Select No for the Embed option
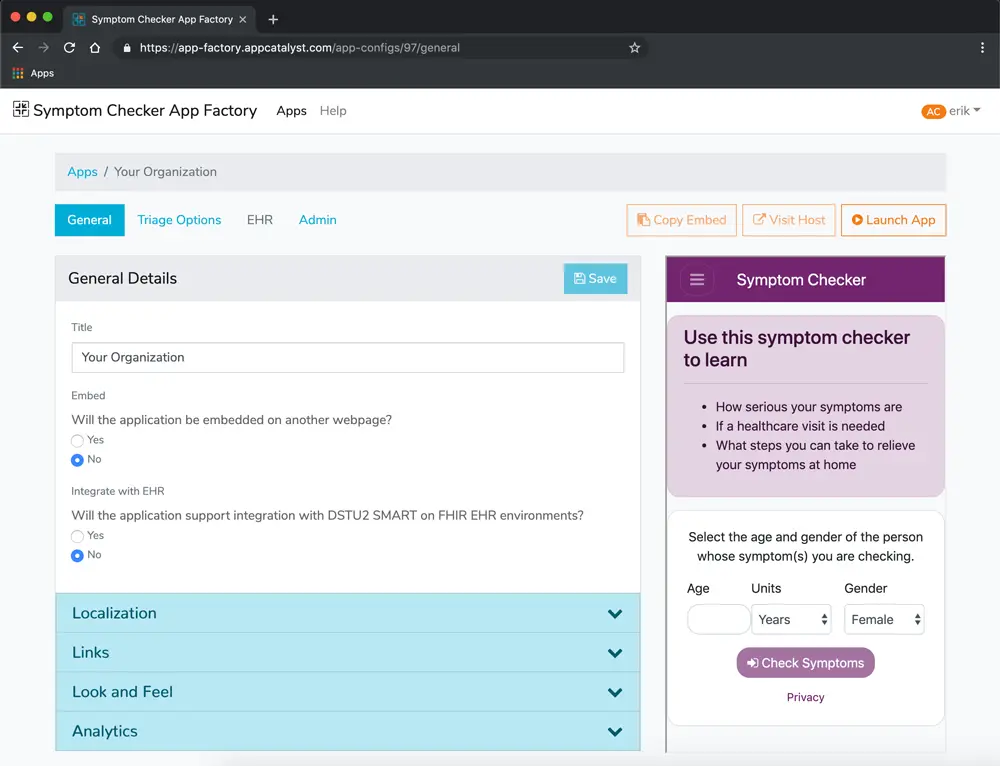Viewport: 1000px width, 766px height. pos(78,460)
